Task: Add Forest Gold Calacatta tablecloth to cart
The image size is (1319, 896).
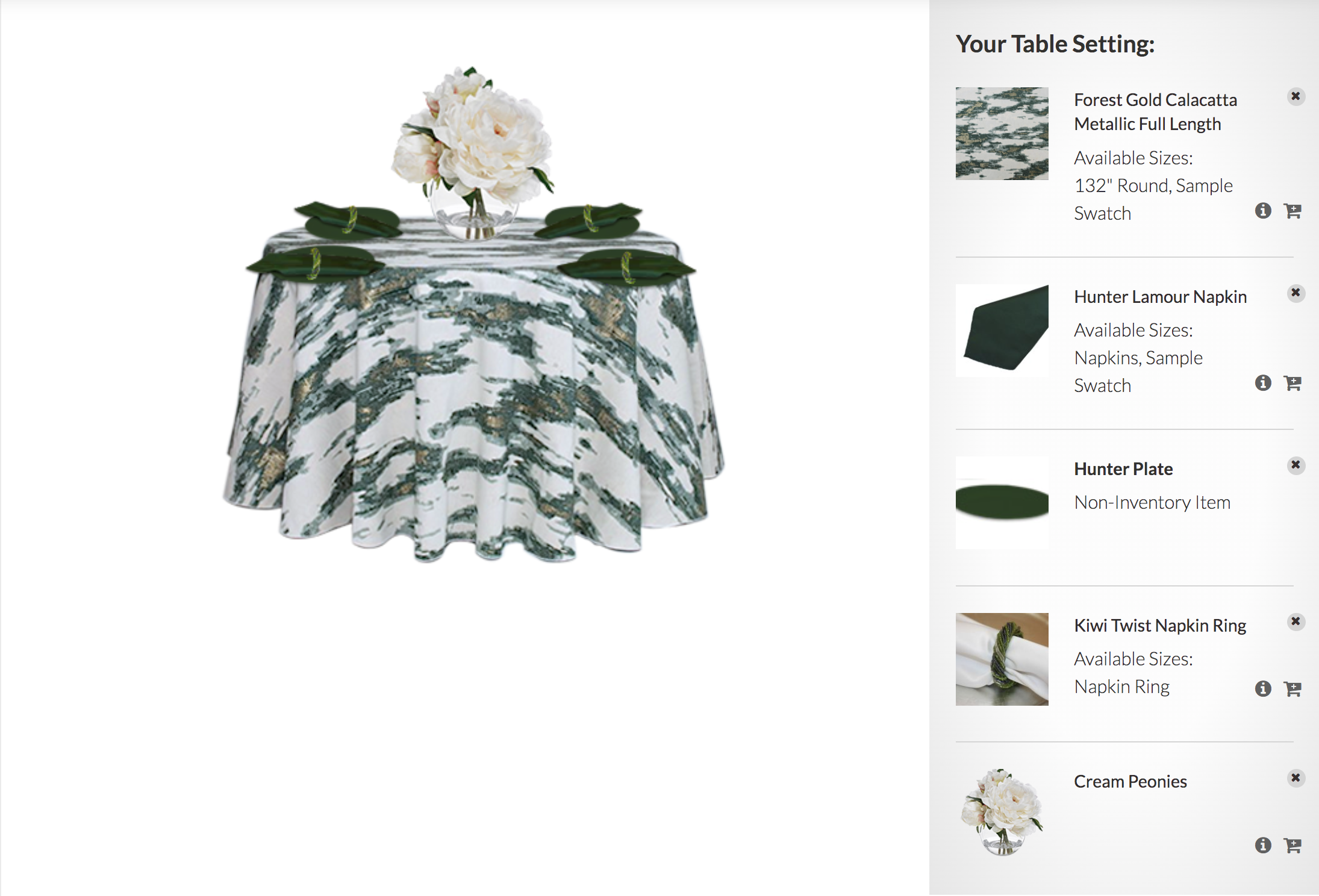Action: [1292, 211]
